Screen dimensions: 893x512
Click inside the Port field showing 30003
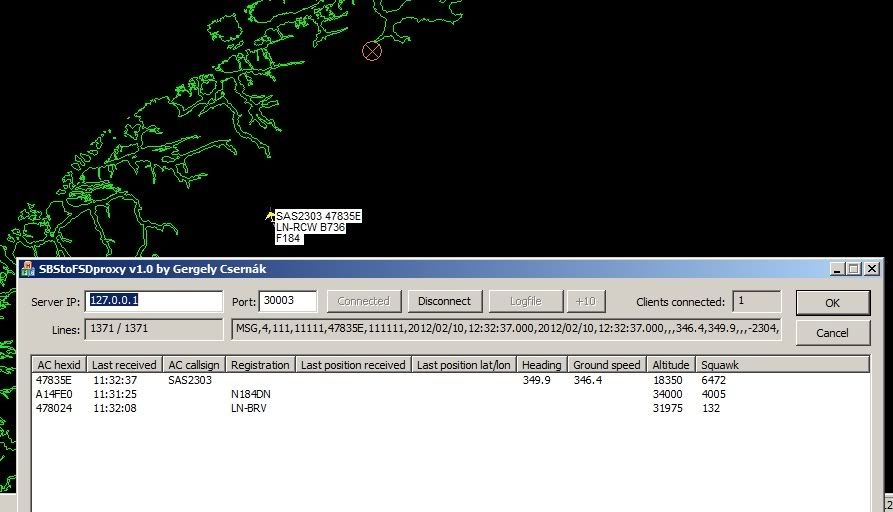pyautogui.click(x=287, y=301)
